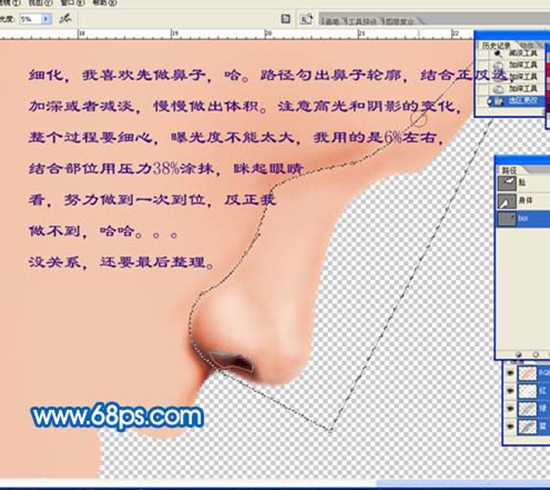550x490 pixels.
Task: Open the exposure percentage dropdown arrow
Action: (x=46, y=19)
